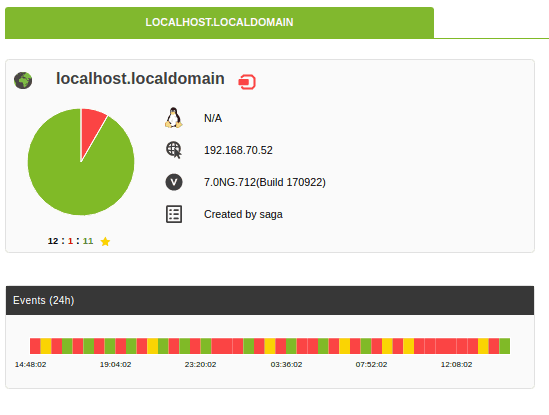This screenshot has width=549, height=415.
Task: Click the 192.168.70.52 IP address text
Action: point(238,150)
